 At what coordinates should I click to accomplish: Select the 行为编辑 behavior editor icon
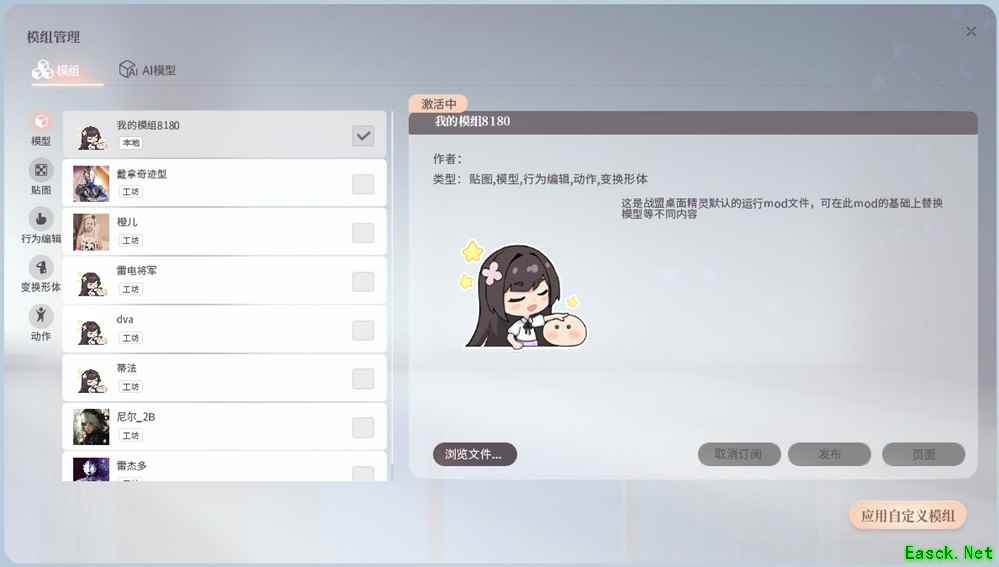coord(41,219)
